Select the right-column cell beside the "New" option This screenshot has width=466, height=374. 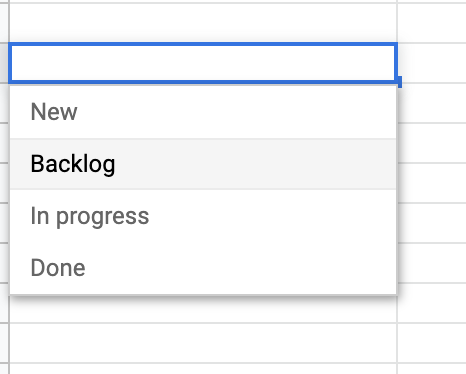click(x=432, y=103)
